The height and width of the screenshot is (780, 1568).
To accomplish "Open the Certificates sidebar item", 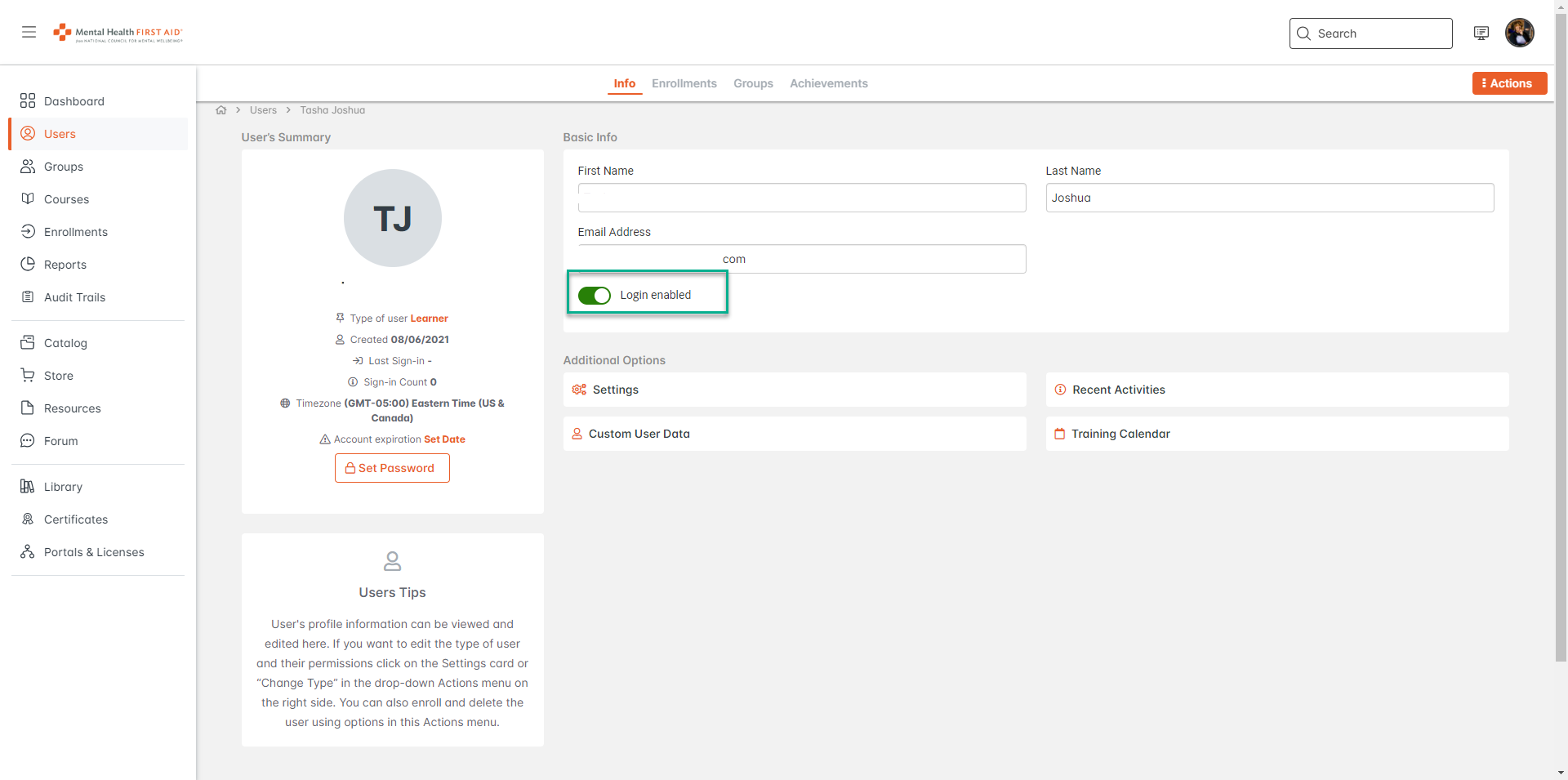I will click(75, 519).
